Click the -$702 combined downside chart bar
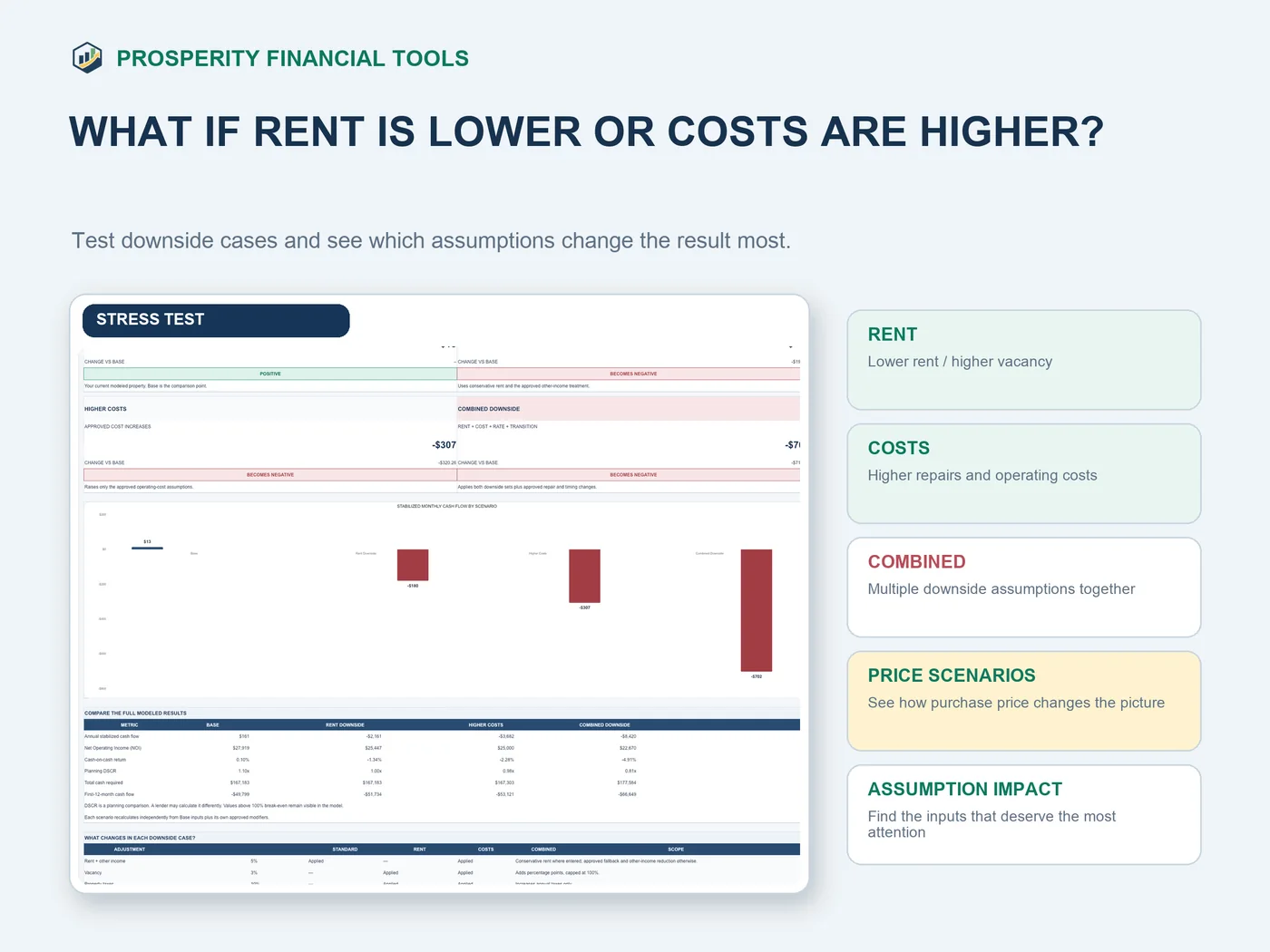Image resolution: width=1270 pixels, height=952 pixels. [757, 610]
